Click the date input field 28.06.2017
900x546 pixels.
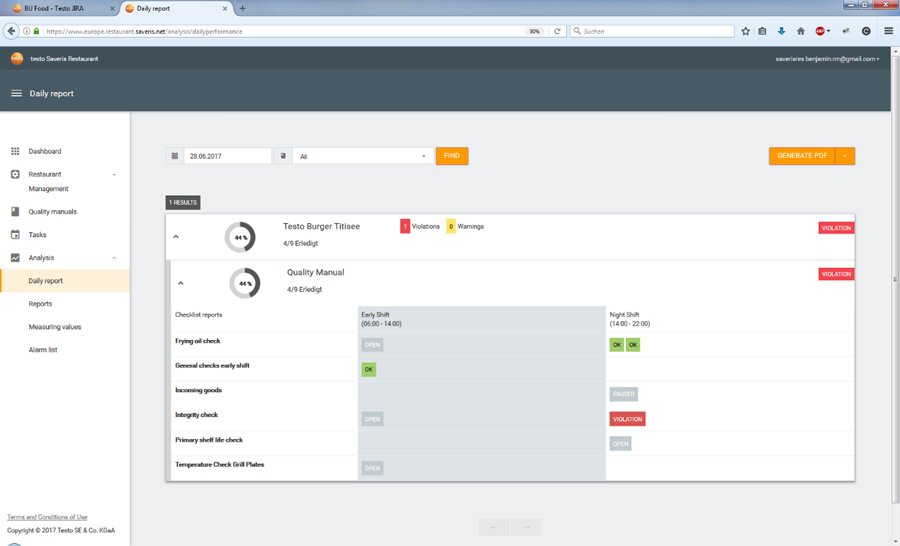pos(227,156)
